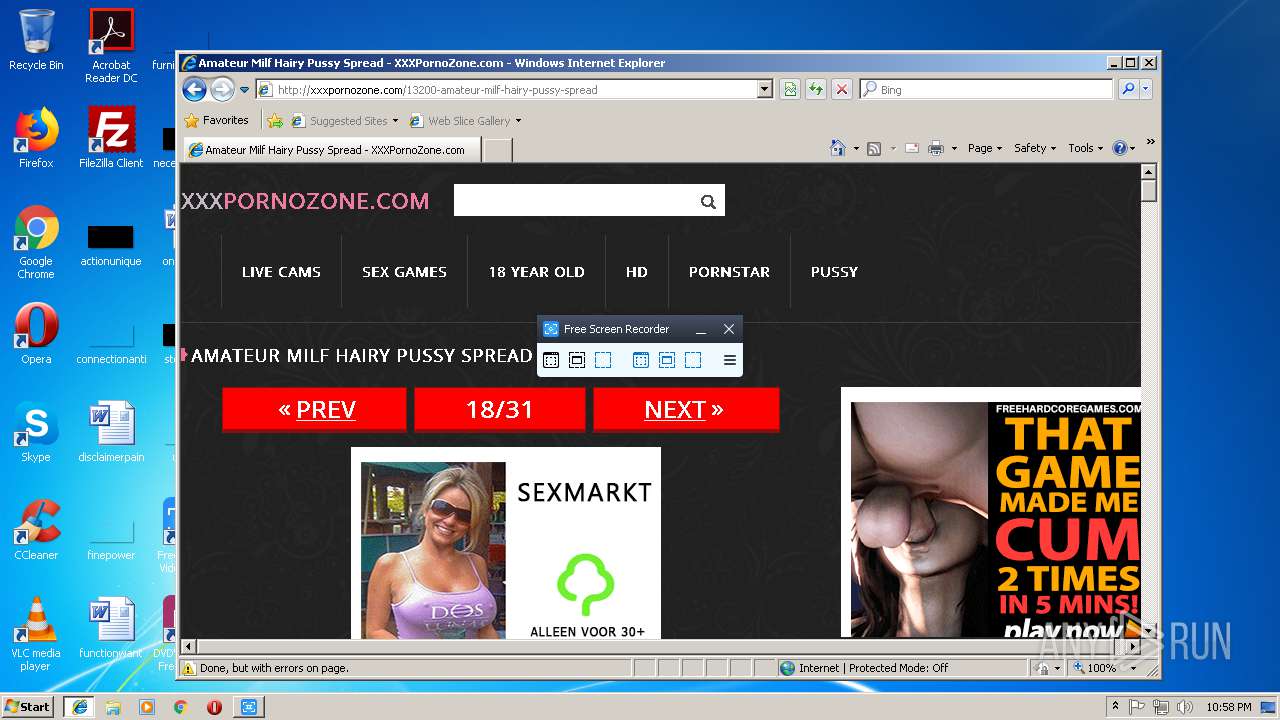Click blue window record icon in Screen Recorder

tap(641, 360)
